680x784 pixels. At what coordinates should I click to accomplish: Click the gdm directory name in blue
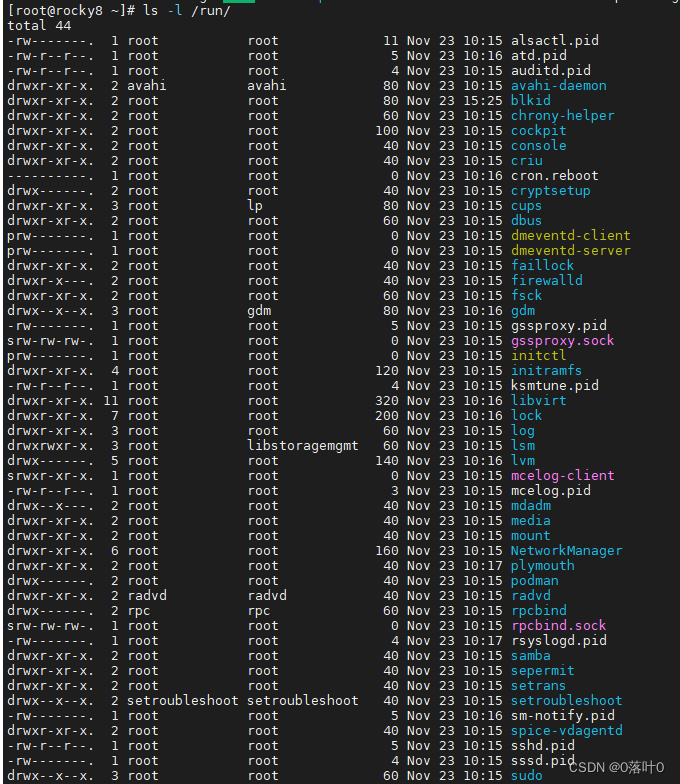point(522,310)
